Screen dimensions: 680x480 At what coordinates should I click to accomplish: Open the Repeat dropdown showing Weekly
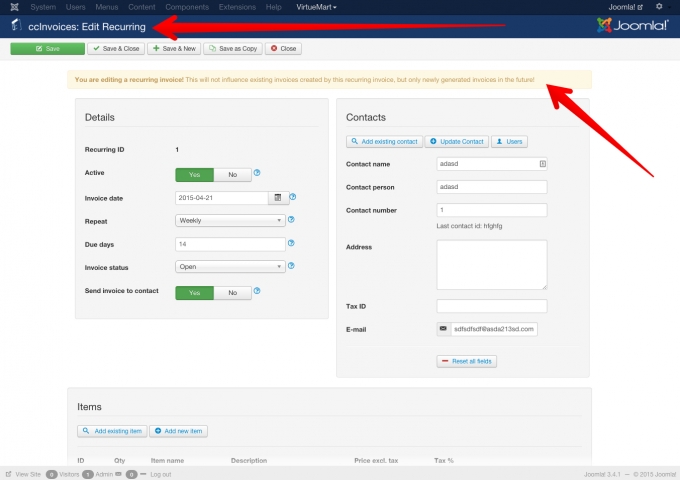pos(230,220)
